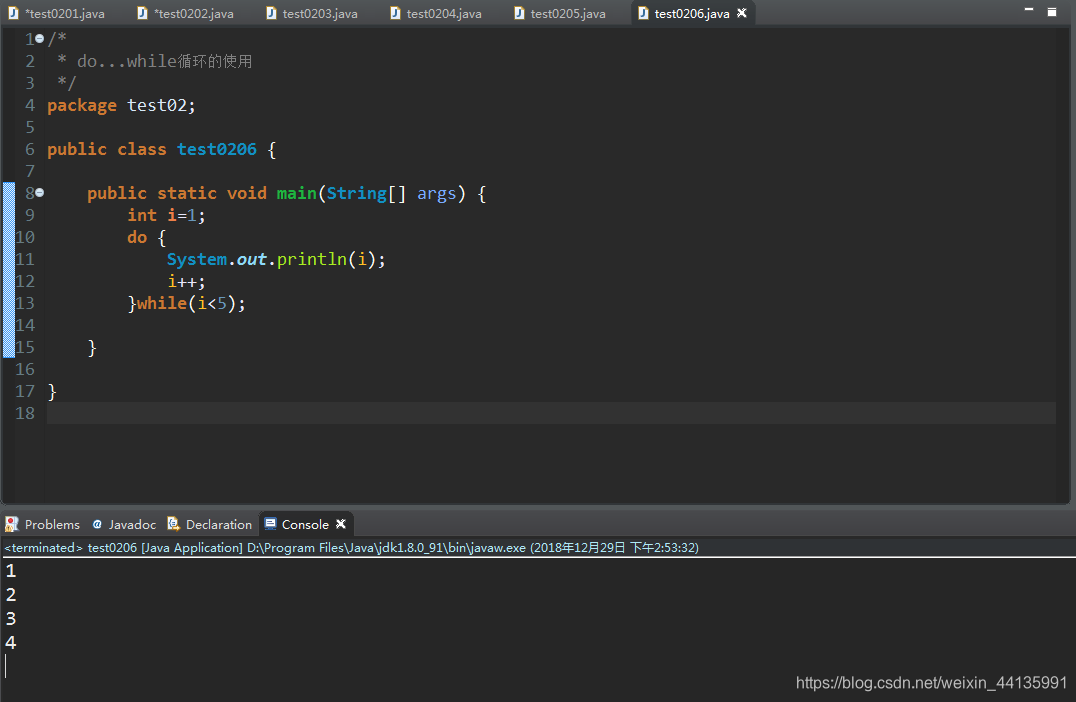The width and height of the screenshot is (1076, 702).
Task: Close the Console view
Action: click(340, 524)
